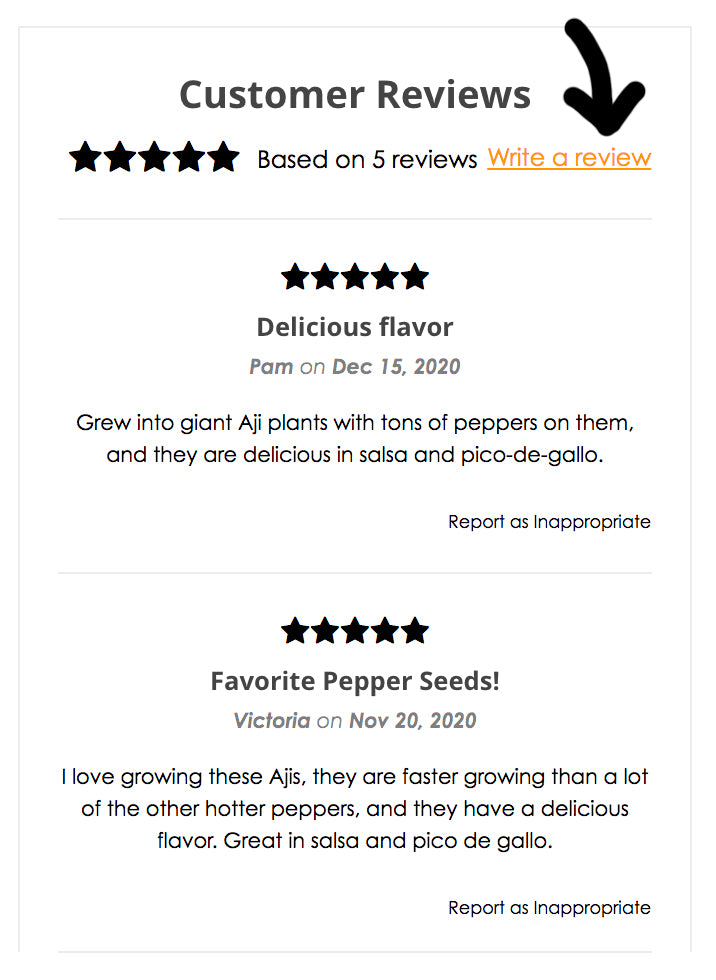Click the review text about giant Aji plants
Image resolution: width=716 pixels, height=980 pixels.
(x=355, y=438)
